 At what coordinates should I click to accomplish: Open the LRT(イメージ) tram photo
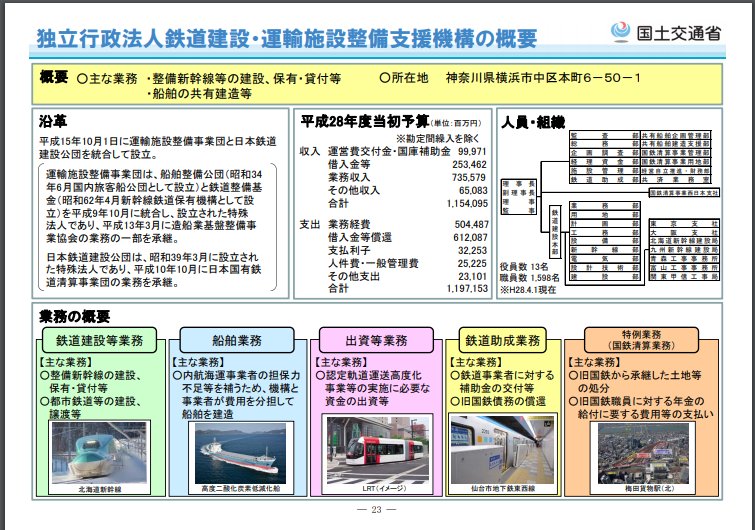378,450
